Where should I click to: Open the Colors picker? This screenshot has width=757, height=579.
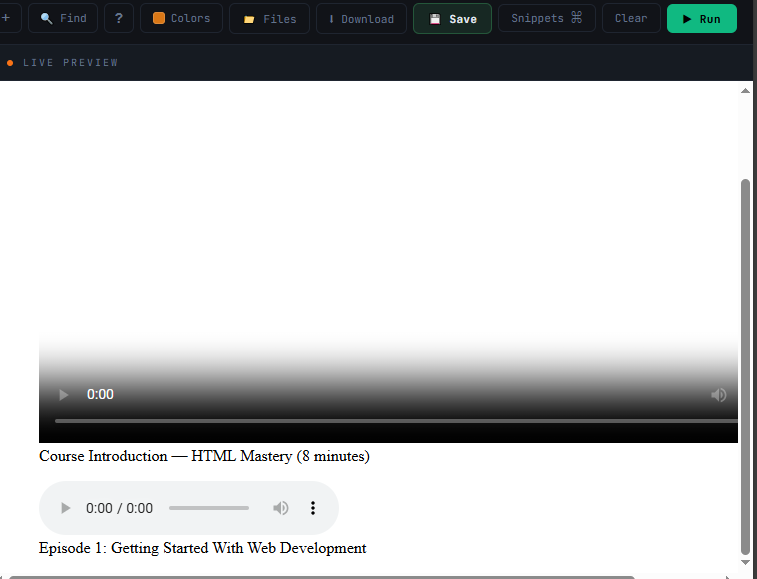point(182,18)
